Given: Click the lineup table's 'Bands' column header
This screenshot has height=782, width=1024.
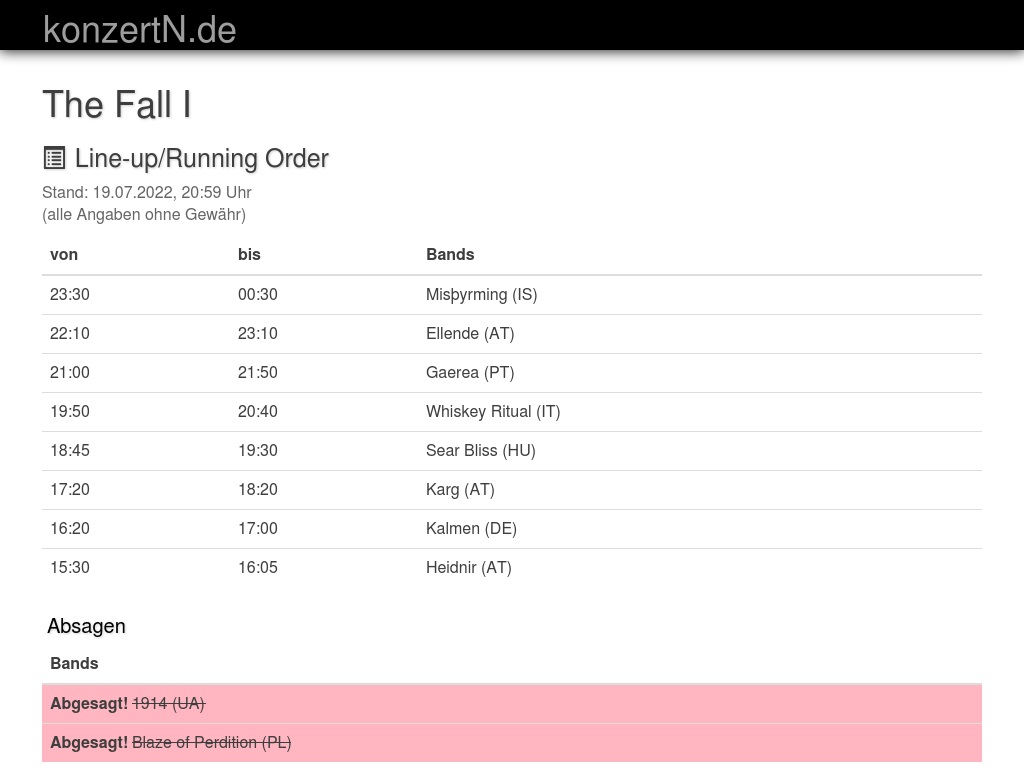Looking at the screenshot, I should (x=450, y=254).
